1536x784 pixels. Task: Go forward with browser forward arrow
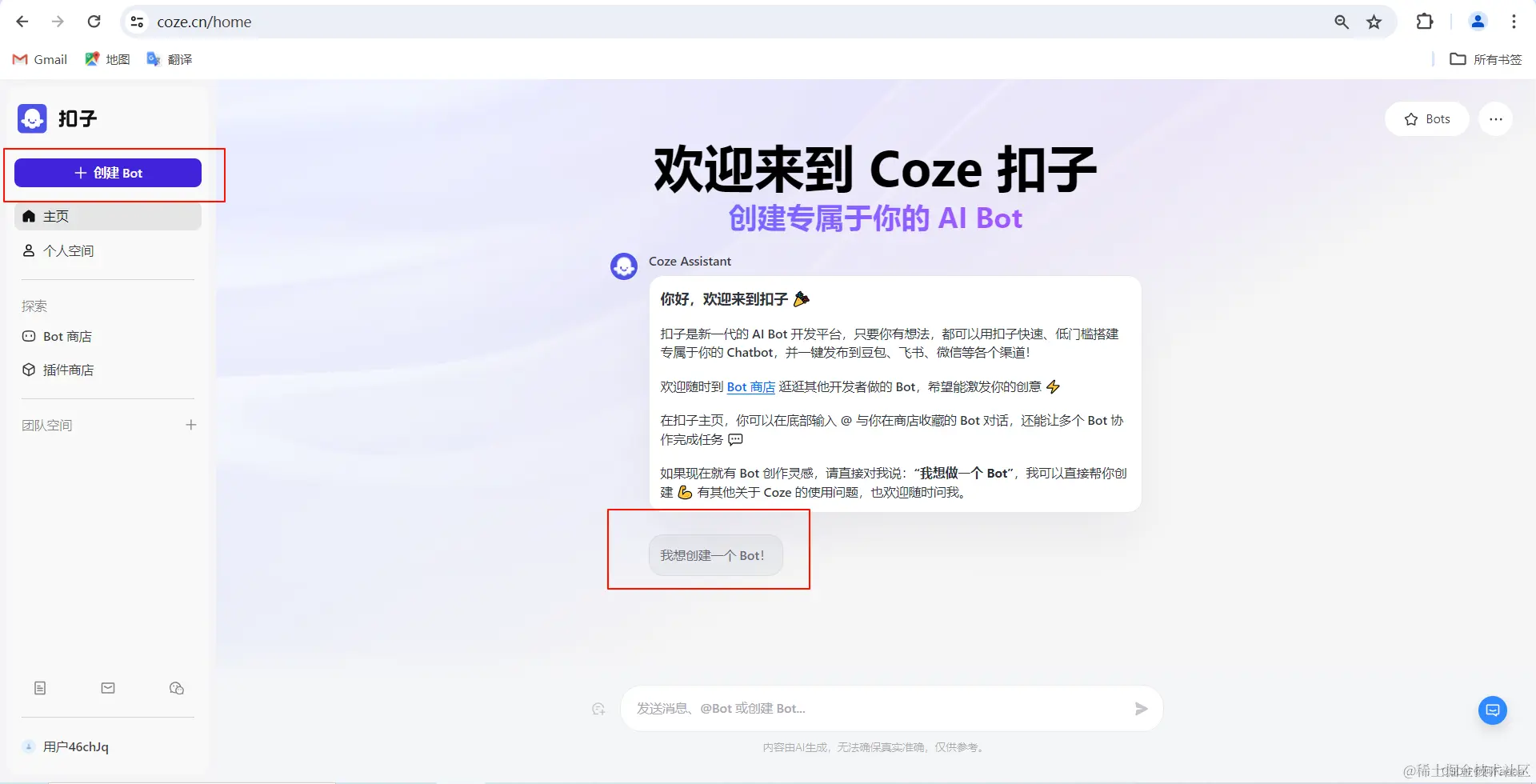click(58, 22)
